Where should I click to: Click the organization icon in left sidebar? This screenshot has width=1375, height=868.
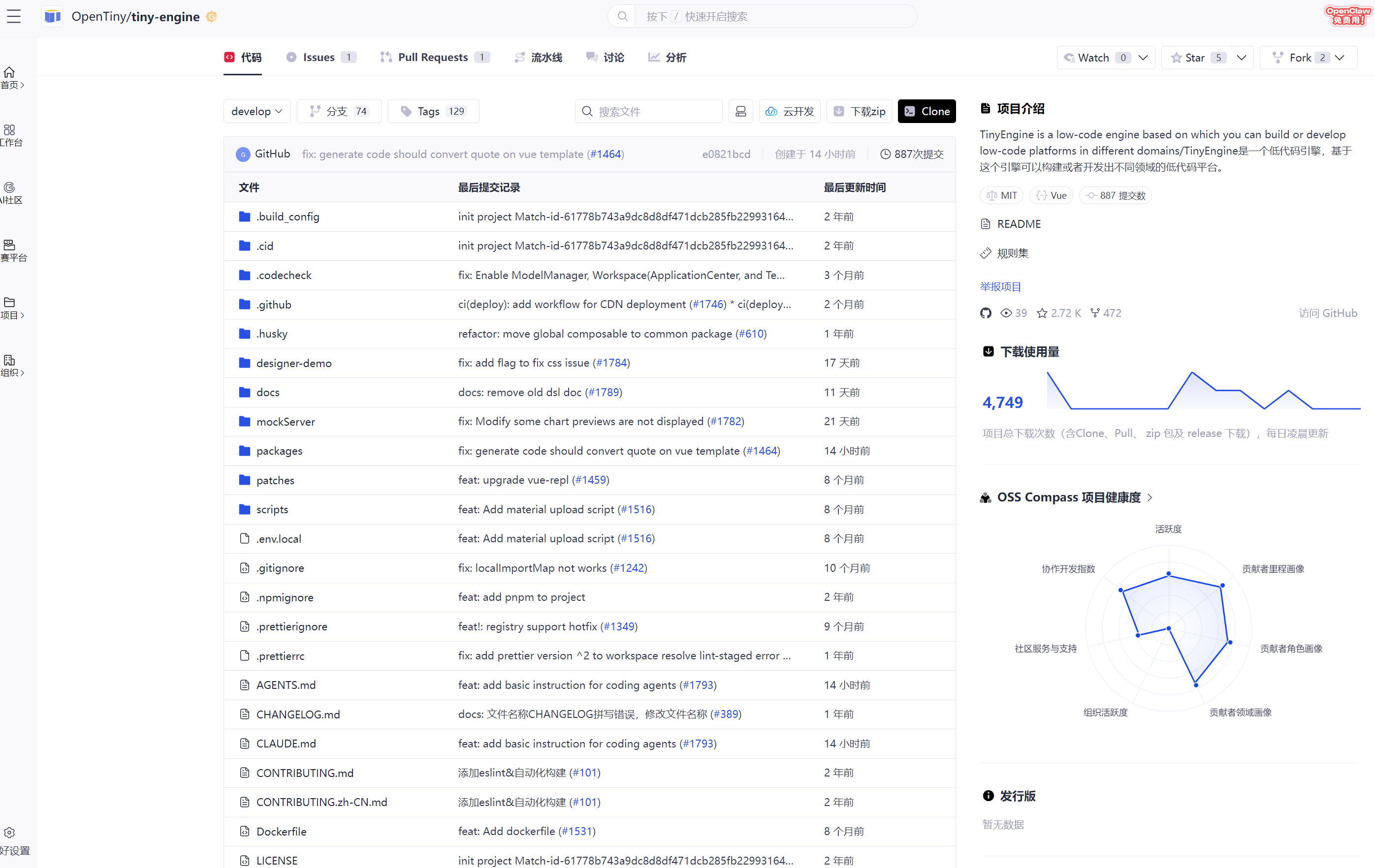point(9,361)
